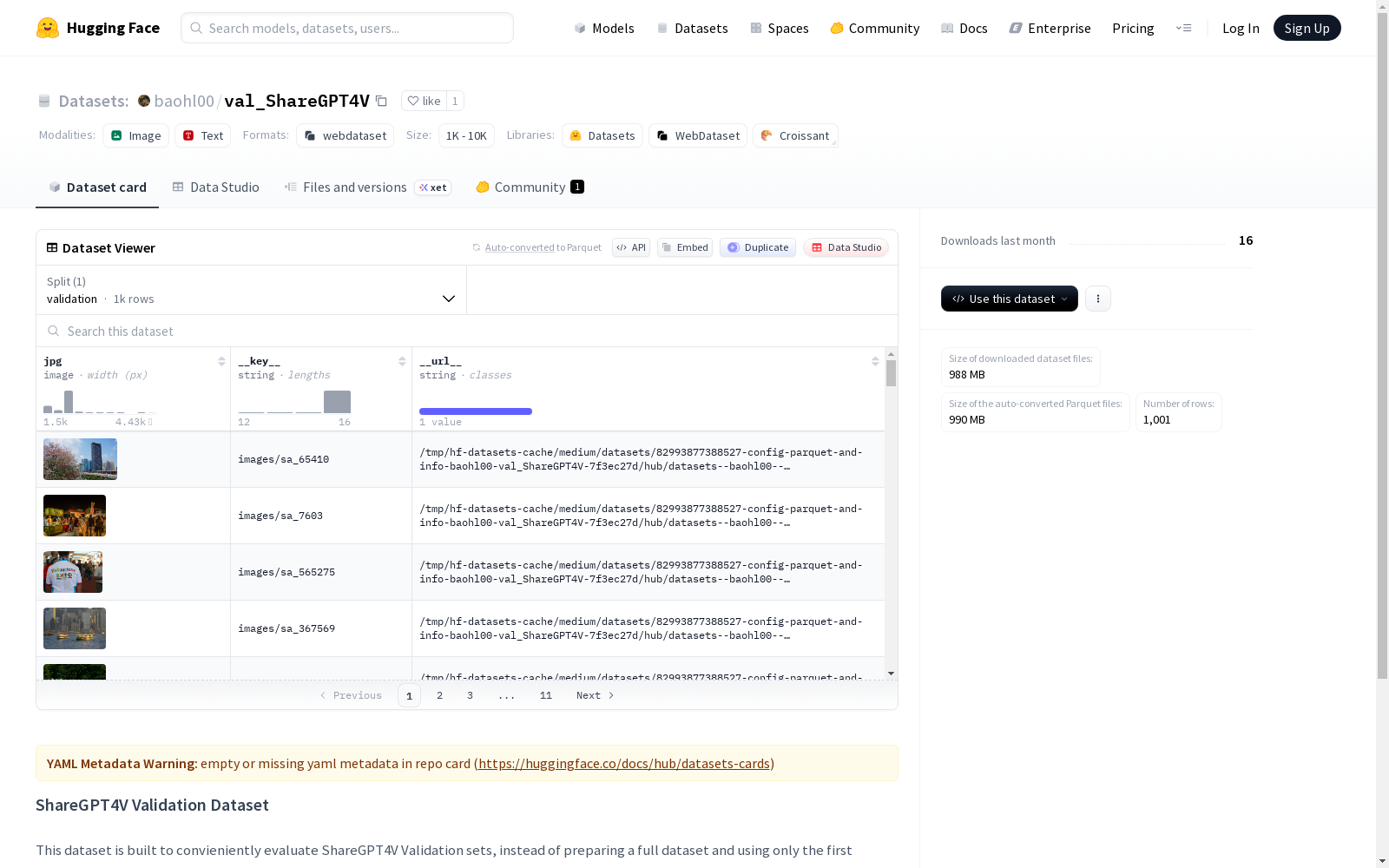Open the Docs menu item
This screenshot has height=868, width=1389.
tap(964, 28)
